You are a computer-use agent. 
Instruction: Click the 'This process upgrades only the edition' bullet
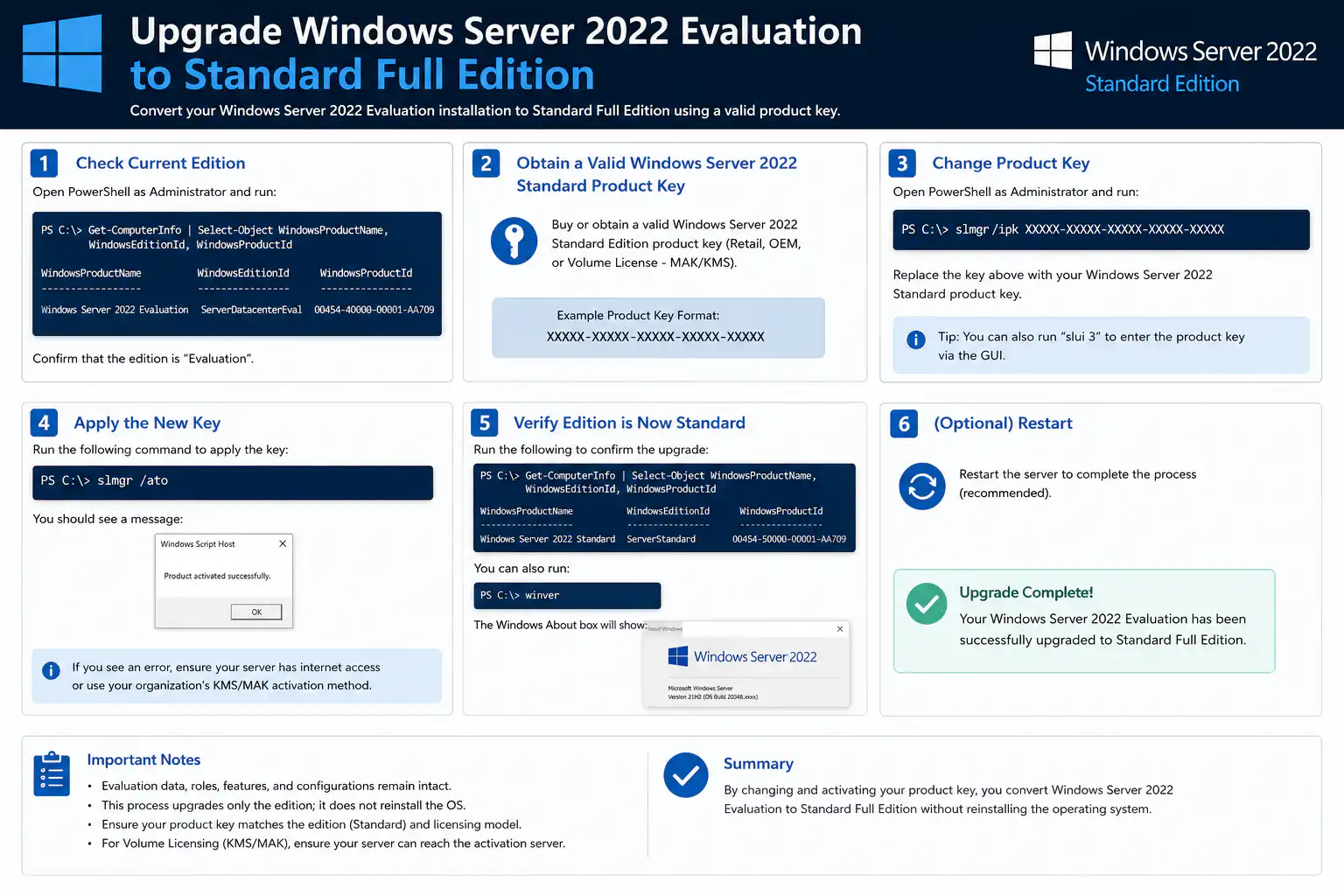point(283,806)
